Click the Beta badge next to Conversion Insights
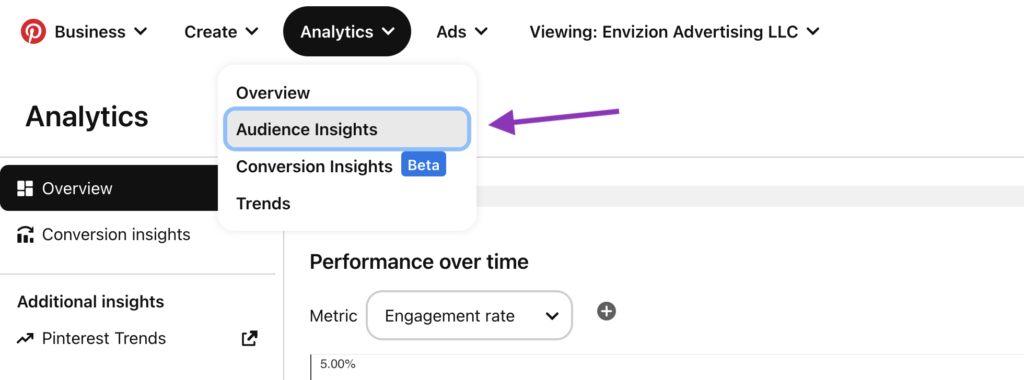The image size is (1024, 380). (x=423, y=165)
